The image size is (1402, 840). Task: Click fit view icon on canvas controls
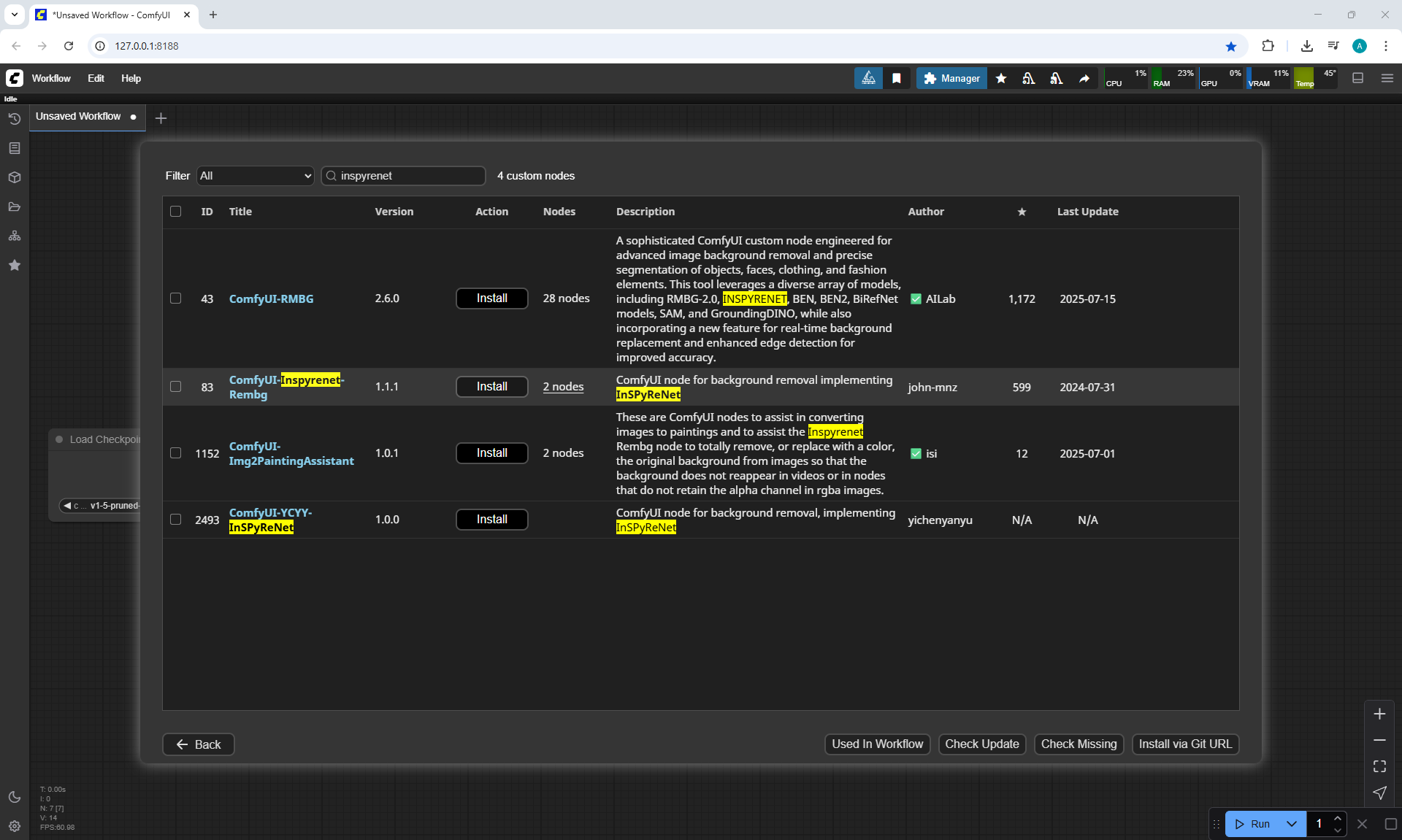point(1379,766)
